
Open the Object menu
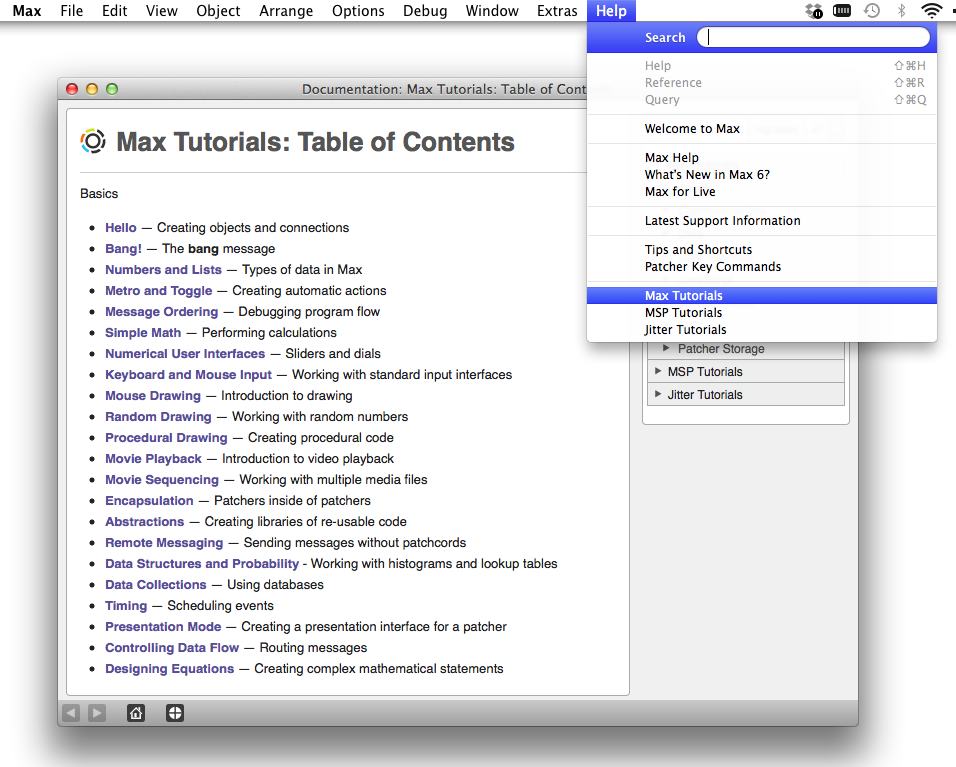tap(218, 11)
